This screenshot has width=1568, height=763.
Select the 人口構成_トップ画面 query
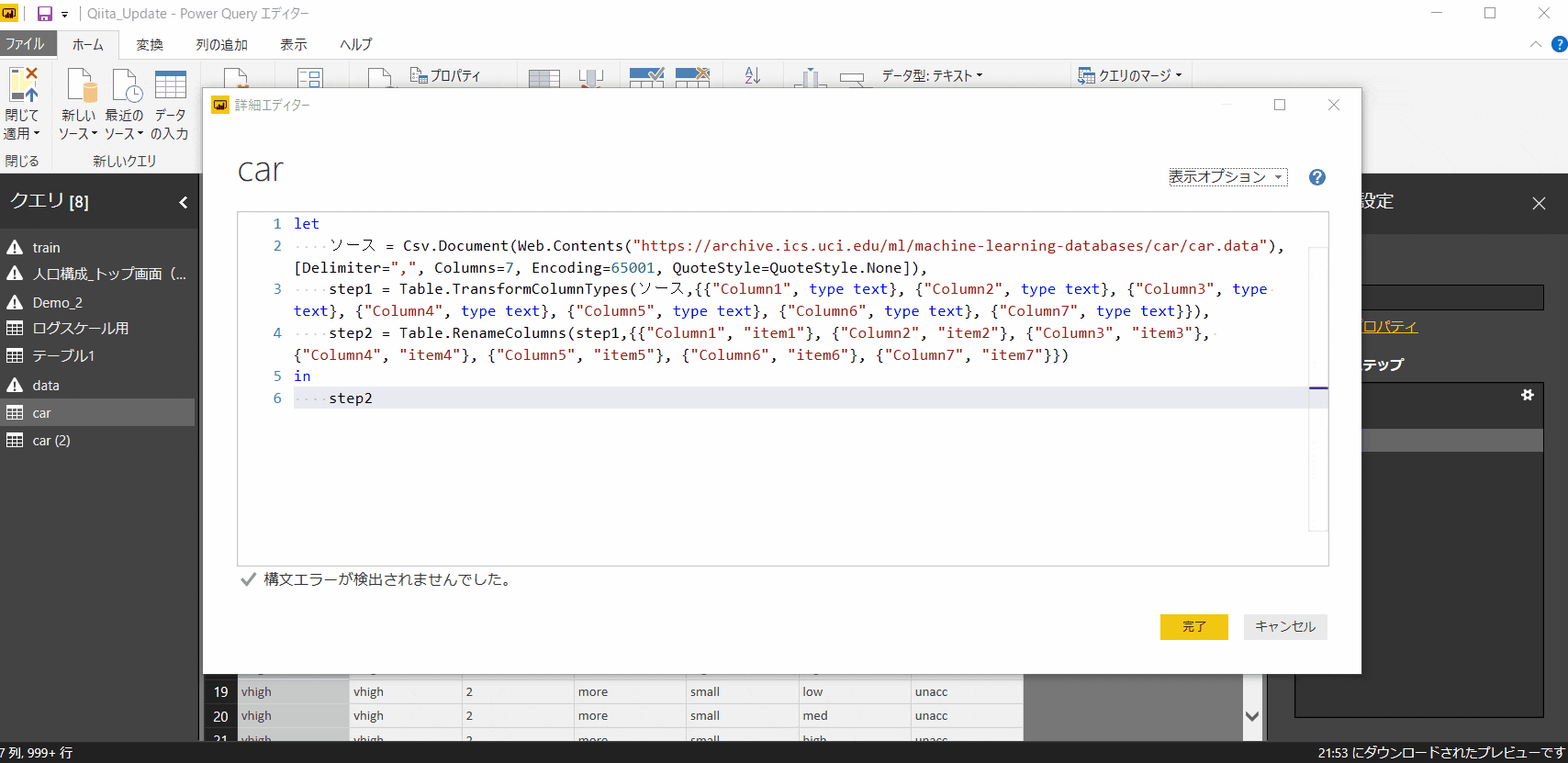tap(97, 274)
